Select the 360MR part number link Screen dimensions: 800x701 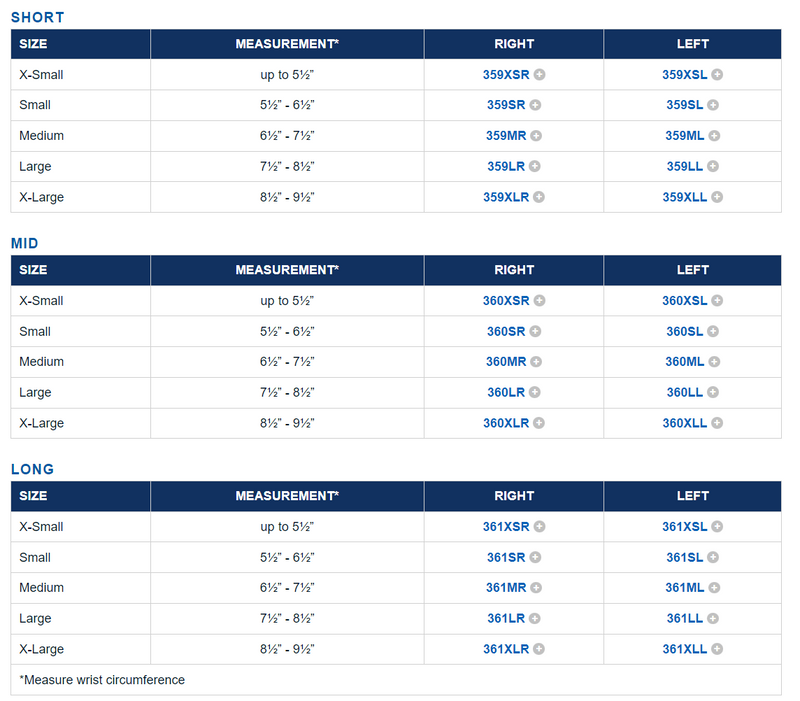(505, 362)
